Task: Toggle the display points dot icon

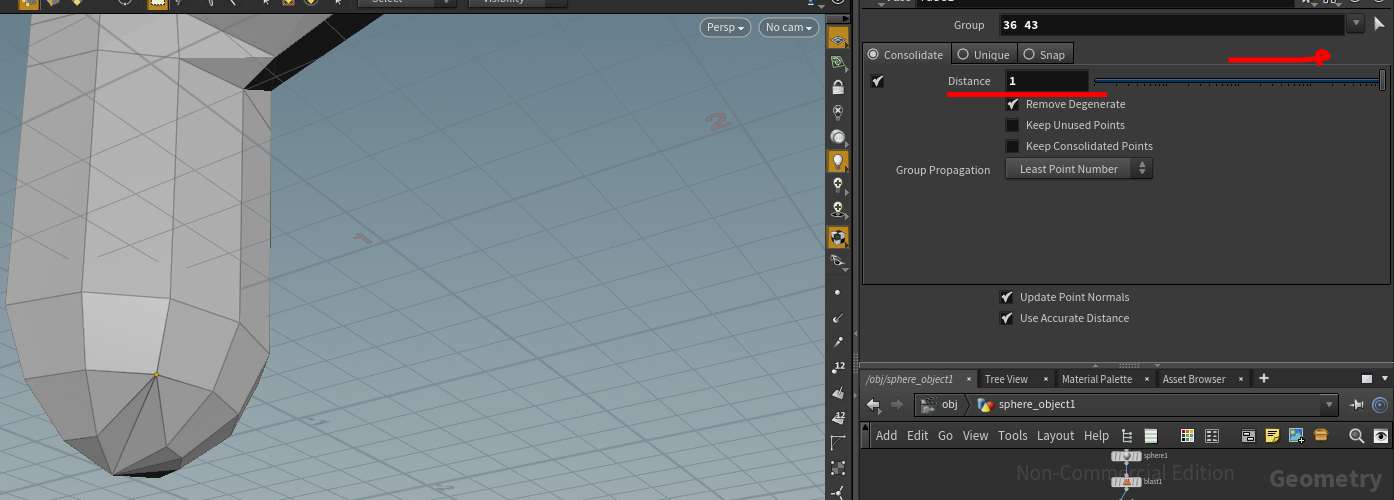Action: click(x=838, y=292)
